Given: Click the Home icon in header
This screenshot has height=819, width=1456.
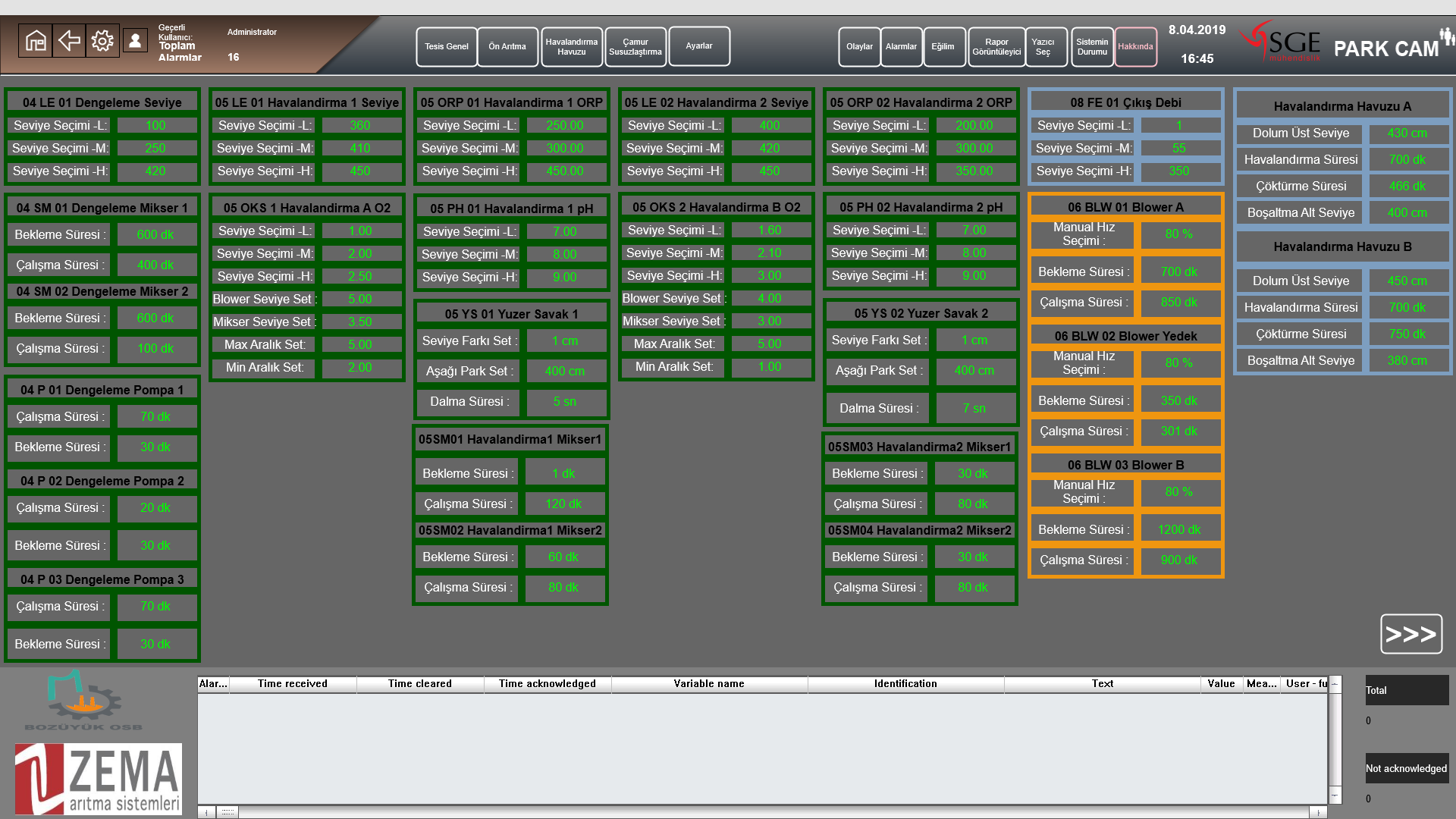Looking at the screenshot, I should click(36, 41).
